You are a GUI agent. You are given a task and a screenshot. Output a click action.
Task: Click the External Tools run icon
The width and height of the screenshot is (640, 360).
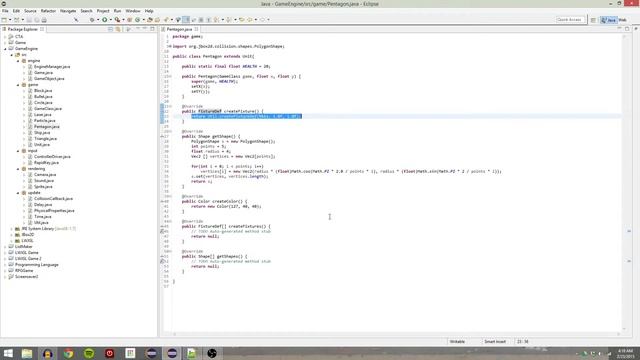(x=118, y=20)
